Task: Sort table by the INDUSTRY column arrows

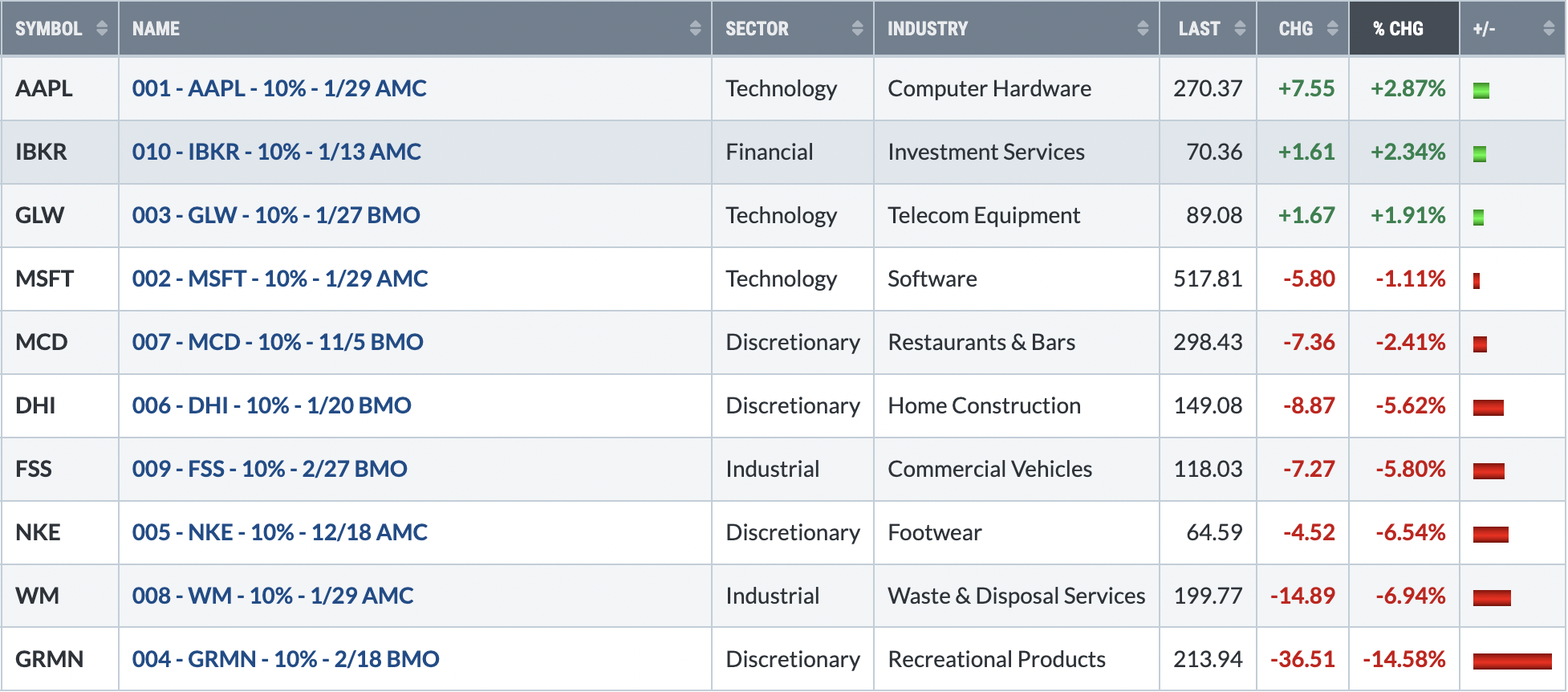Action: [1143, 29]
